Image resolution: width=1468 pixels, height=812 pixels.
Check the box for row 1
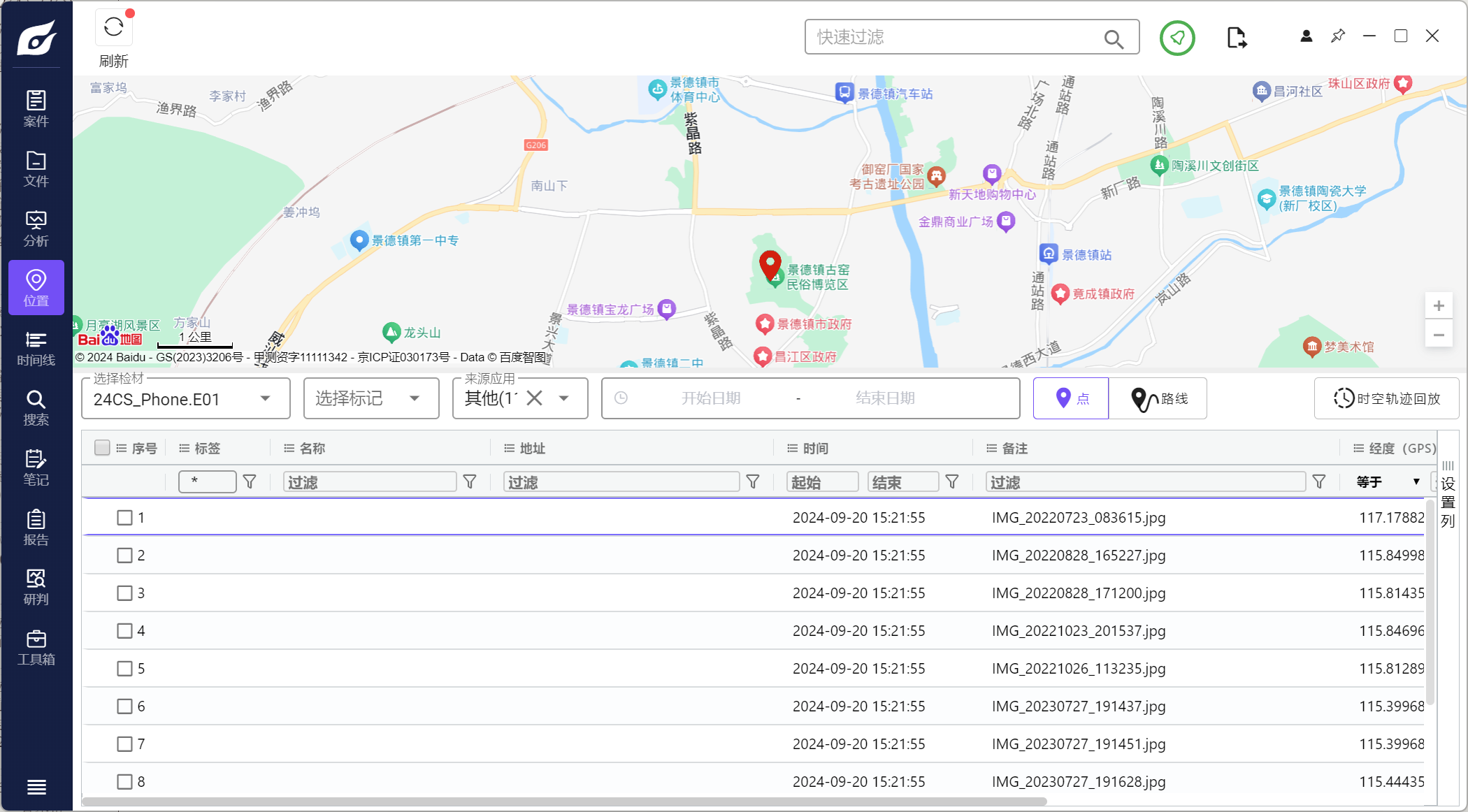(124, 518)
